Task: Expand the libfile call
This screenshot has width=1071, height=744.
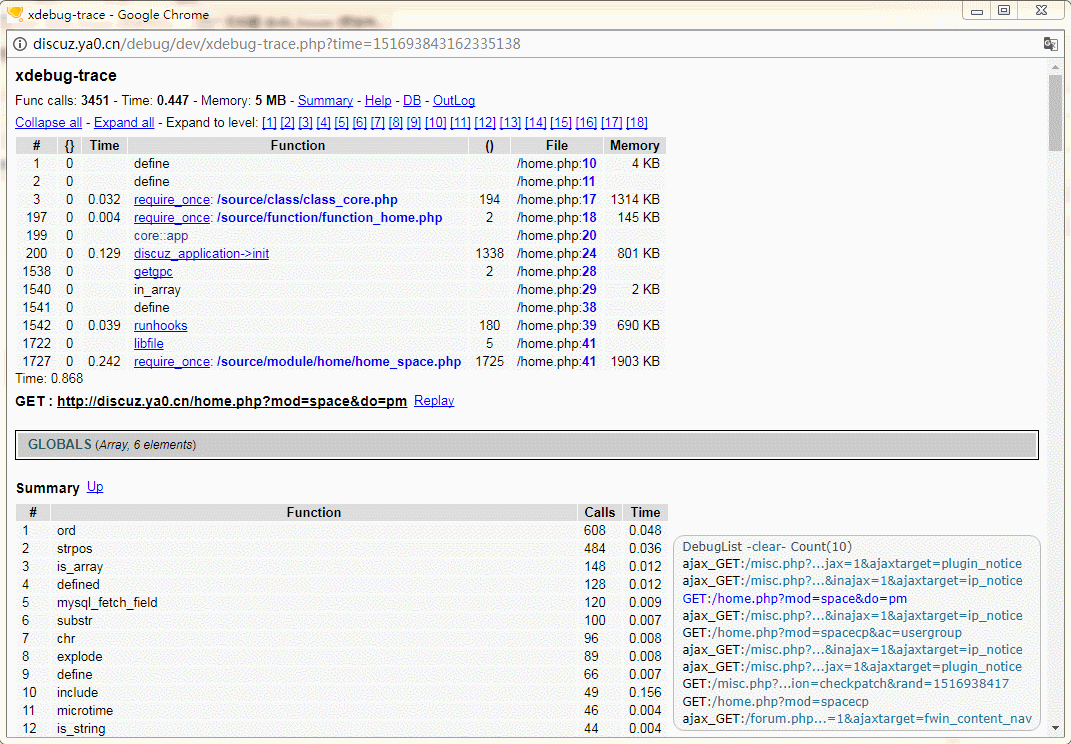Action: pyautogui.click(x=148, y=344)
